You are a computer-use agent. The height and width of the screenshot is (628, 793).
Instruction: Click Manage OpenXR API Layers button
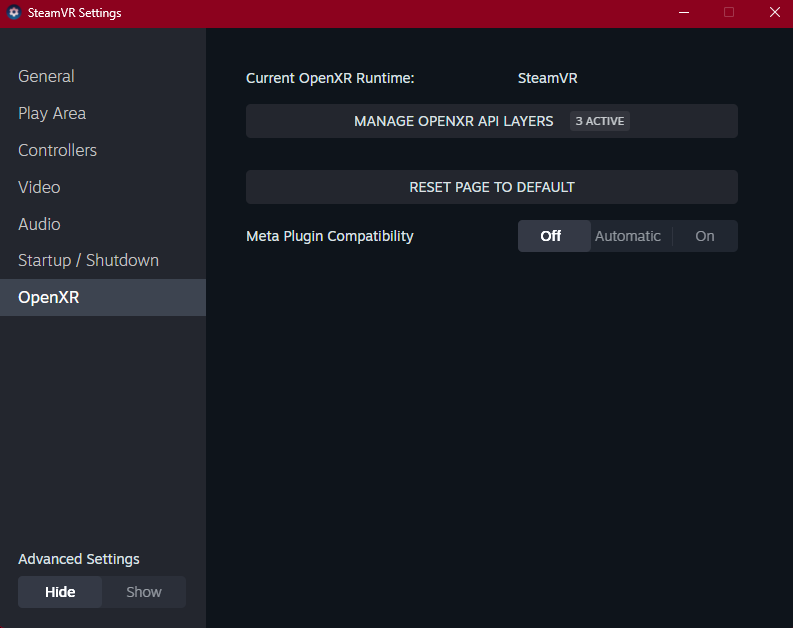(x=492, y=121)
